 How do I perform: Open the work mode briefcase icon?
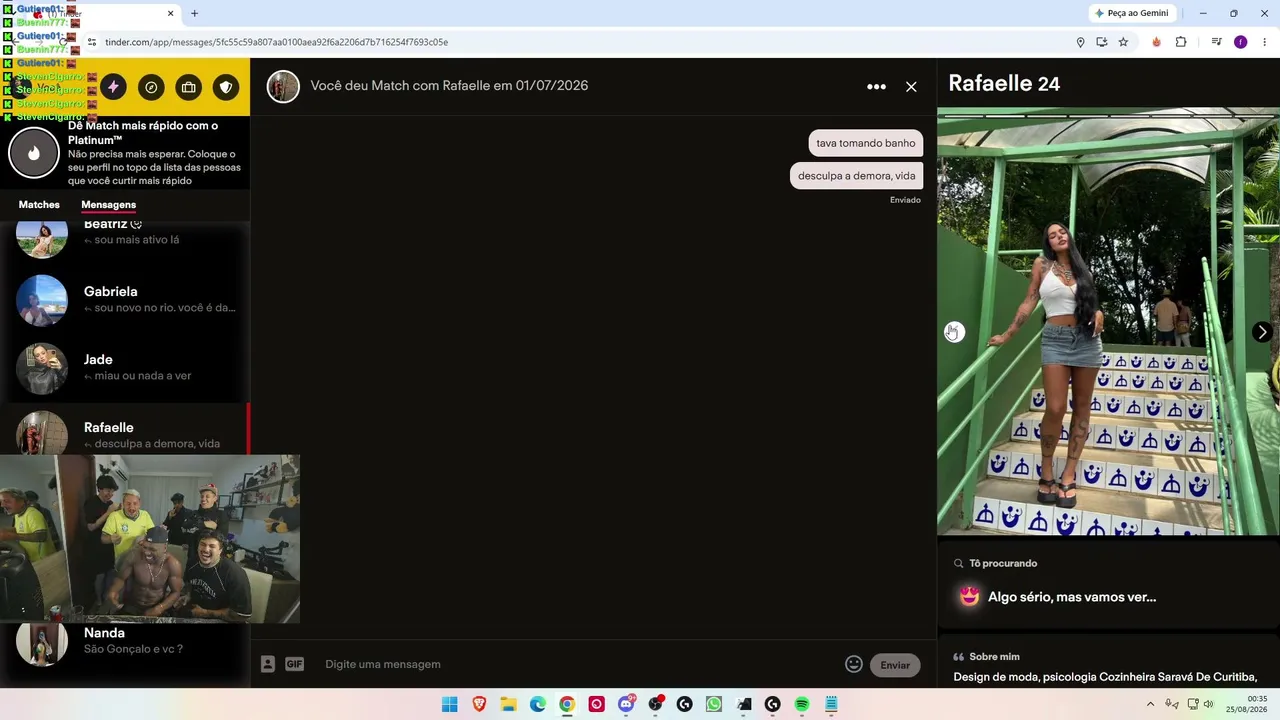tap(189, 87)
